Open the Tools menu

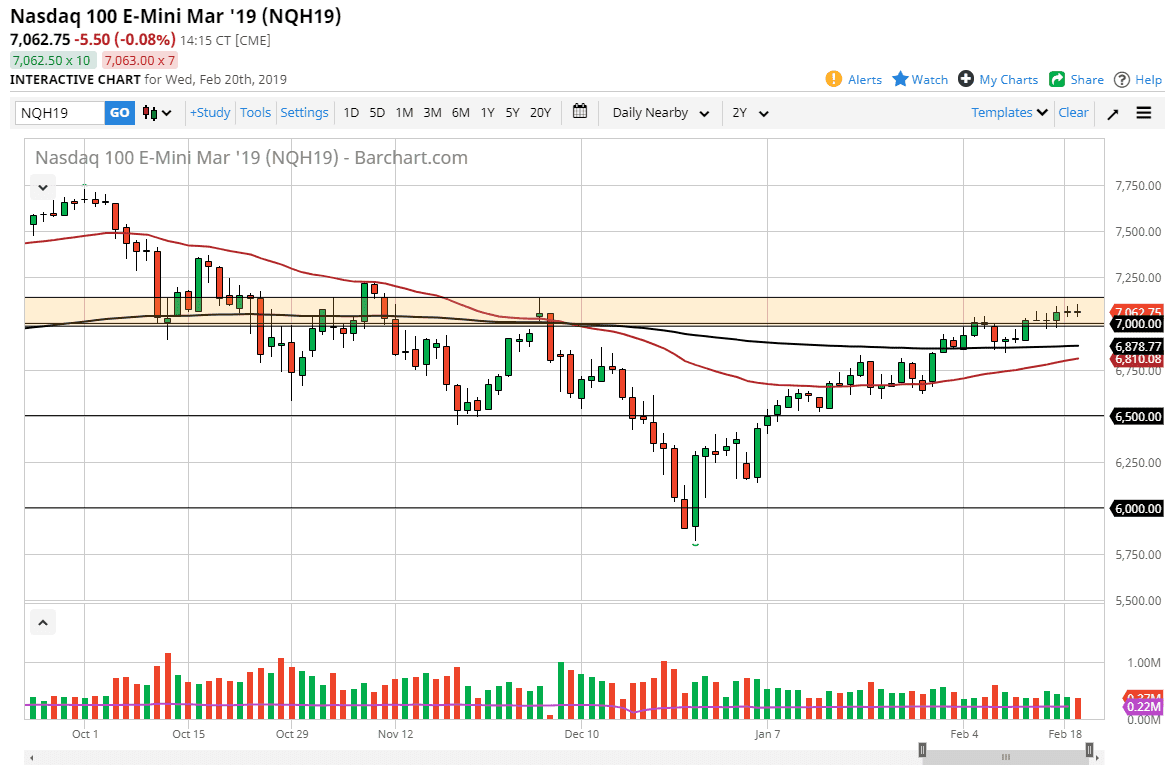click(x=255, y=113)
